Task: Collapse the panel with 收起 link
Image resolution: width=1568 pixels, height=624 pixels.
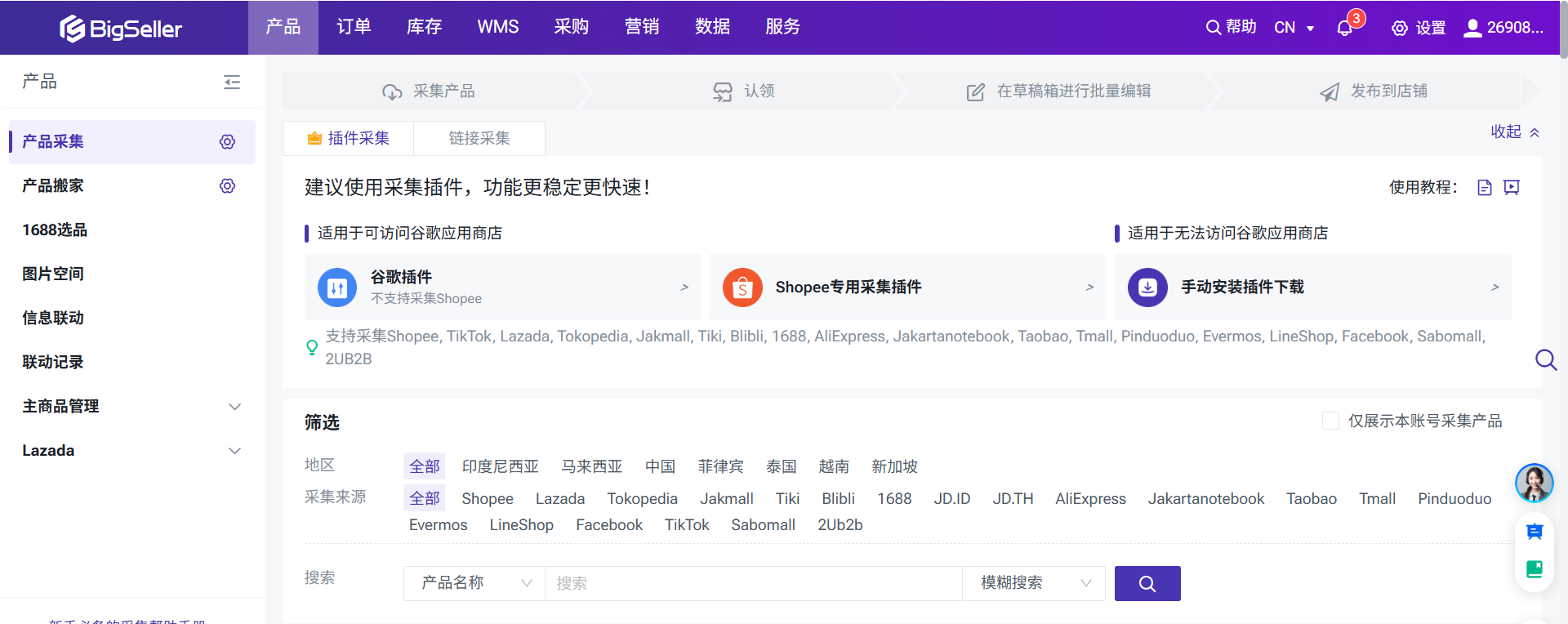Action: 1514,132
